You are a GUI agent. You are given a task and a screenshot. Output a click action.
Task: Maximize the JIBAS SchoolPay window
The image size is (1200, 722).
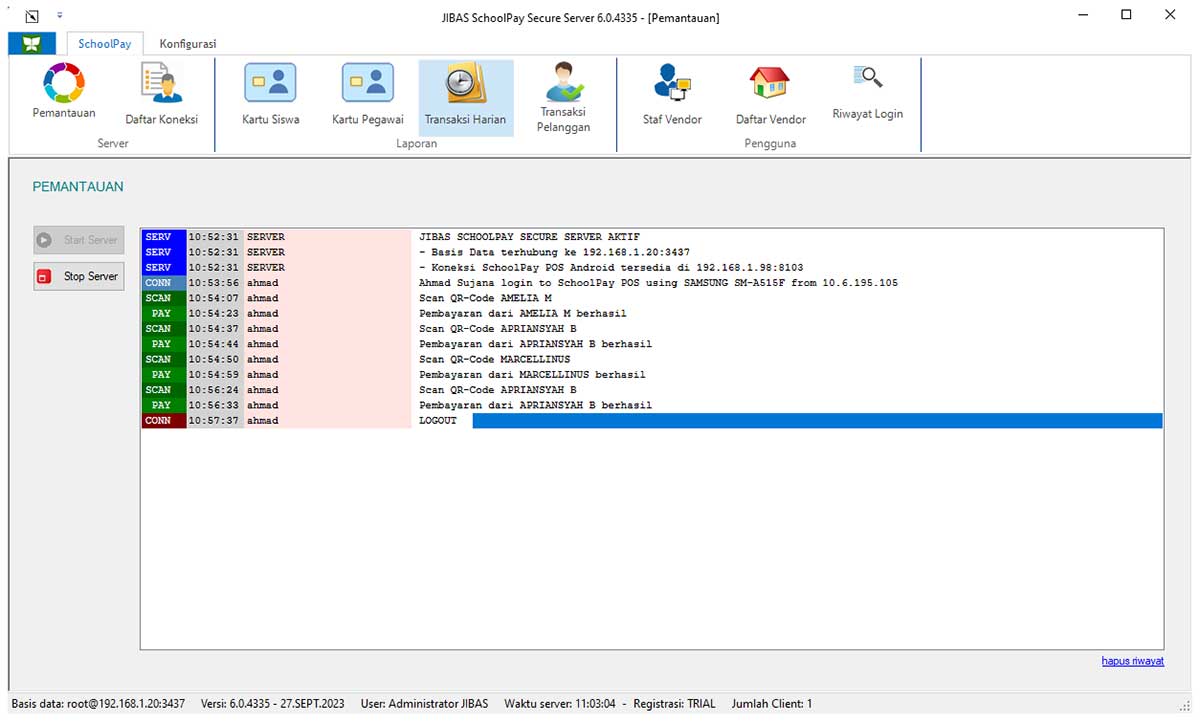(1126, 15)
